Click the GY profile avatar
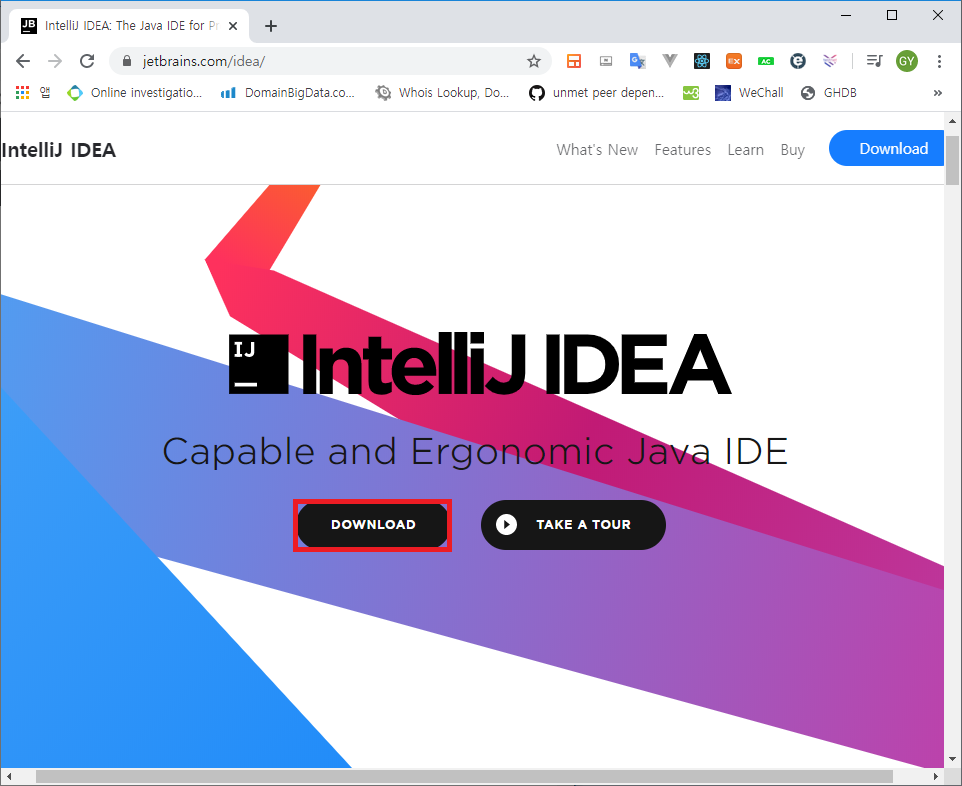Viewport: 962px width, 786px height. click(x=907, y=61)
